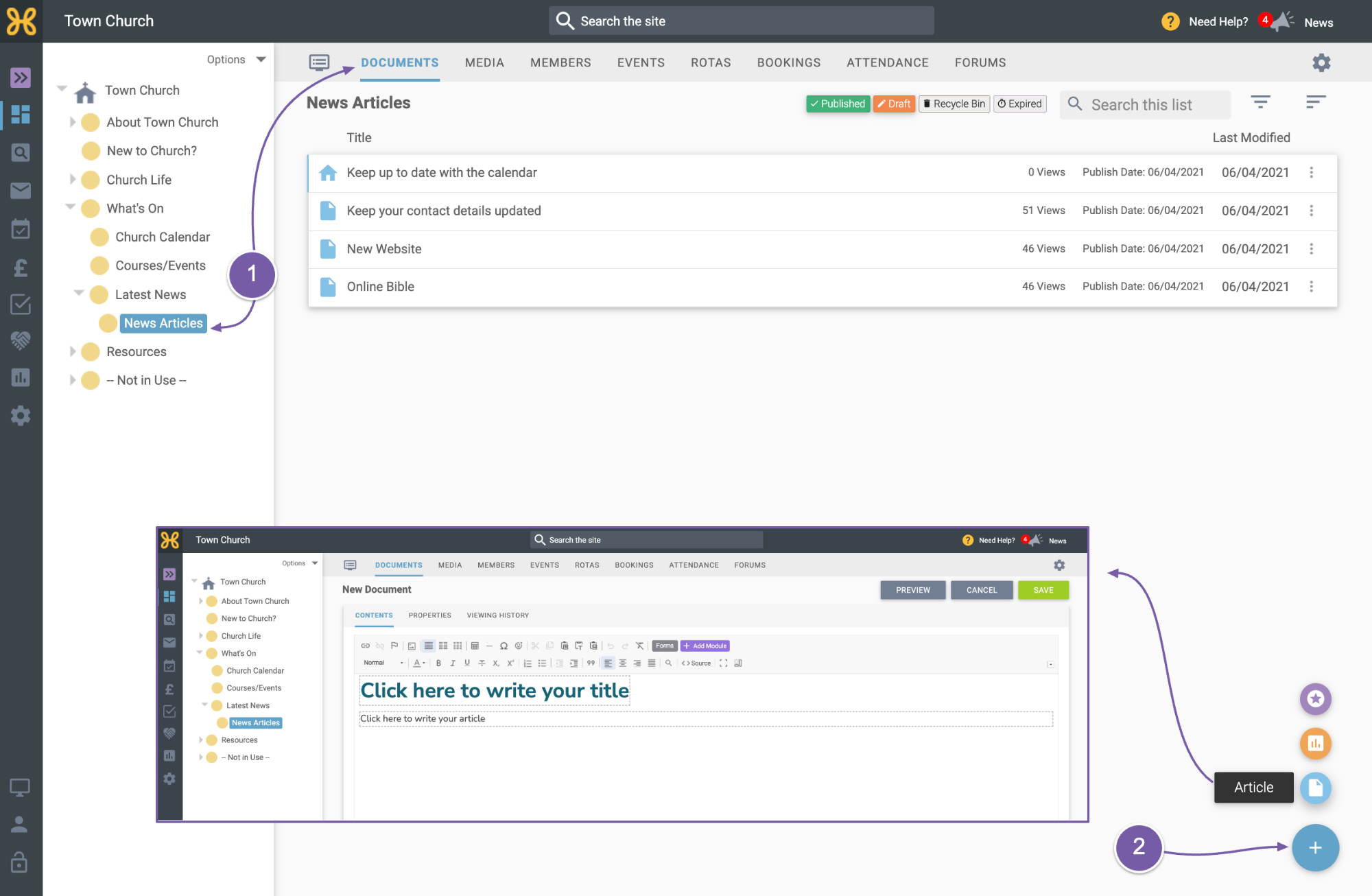Viewport: 1372px width, 896px height.
Task: Open the settings gear right of the FORUMS tab
Action: point(1321,62)
